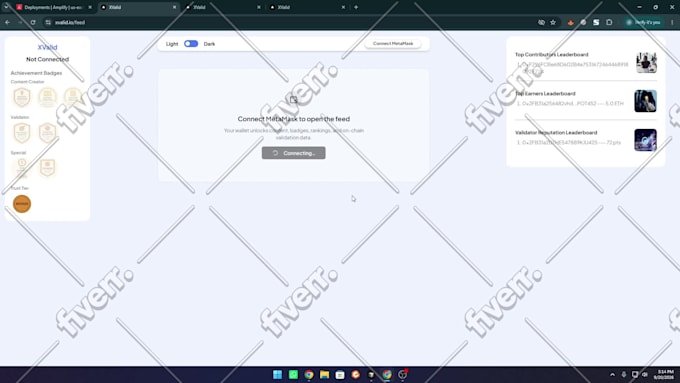Click the Top Earners Leaderboard heading
680x383 pixels.
point(545,94)
